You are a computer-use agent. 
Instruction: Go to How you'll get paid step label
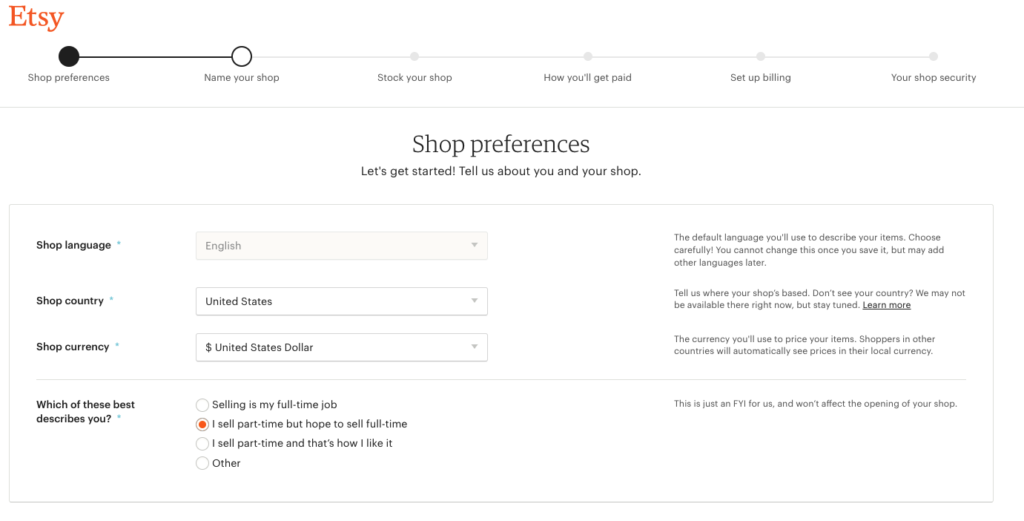pyautogui.click(x=588, y=78)
